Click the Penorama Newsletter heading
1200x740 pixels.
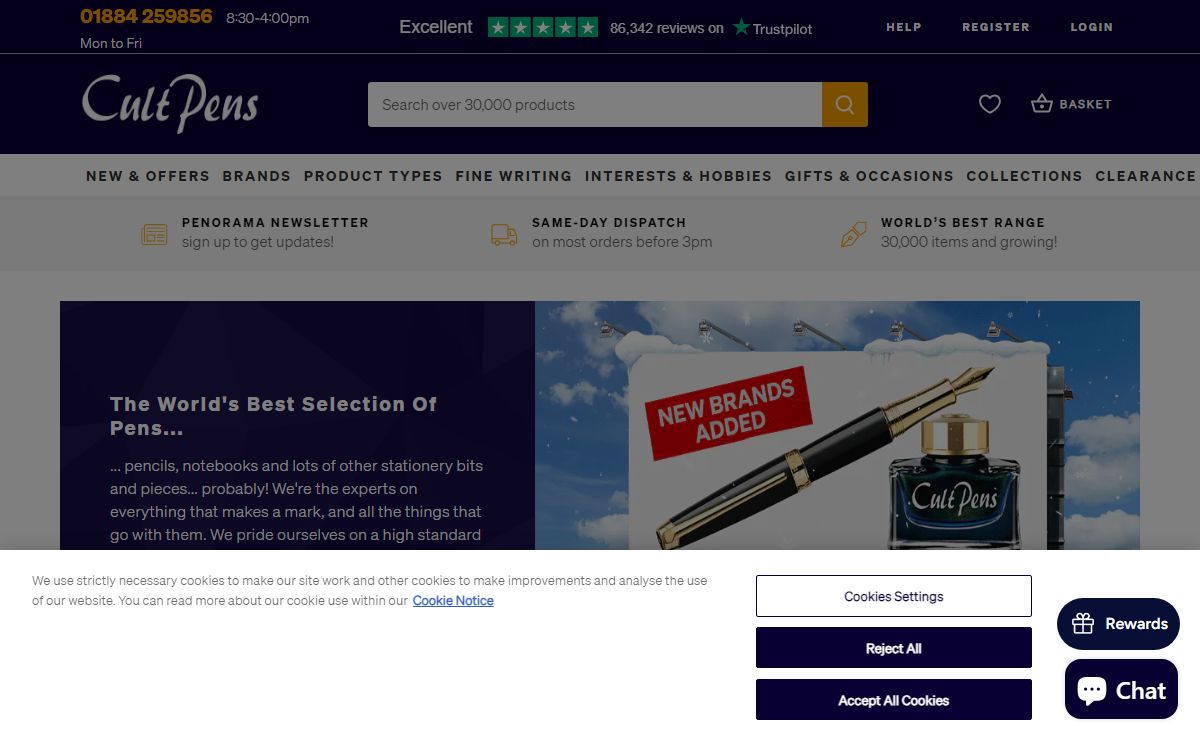point(275,222)
